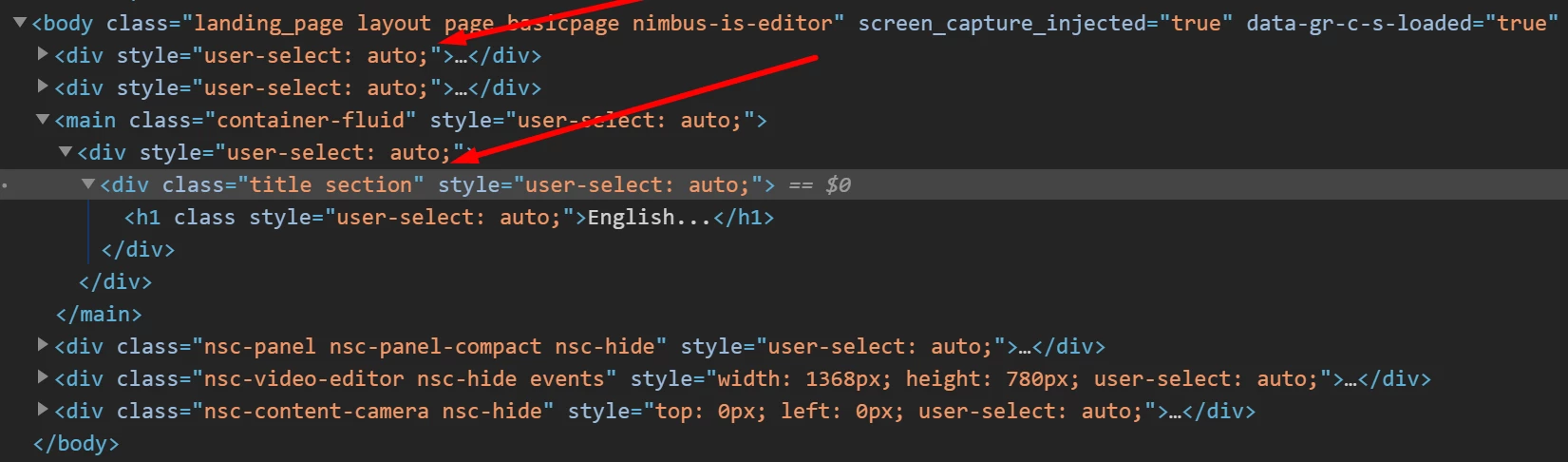Expand the second collapsed div above main
Screen dimensions: 1568x462
coord(43,87)
